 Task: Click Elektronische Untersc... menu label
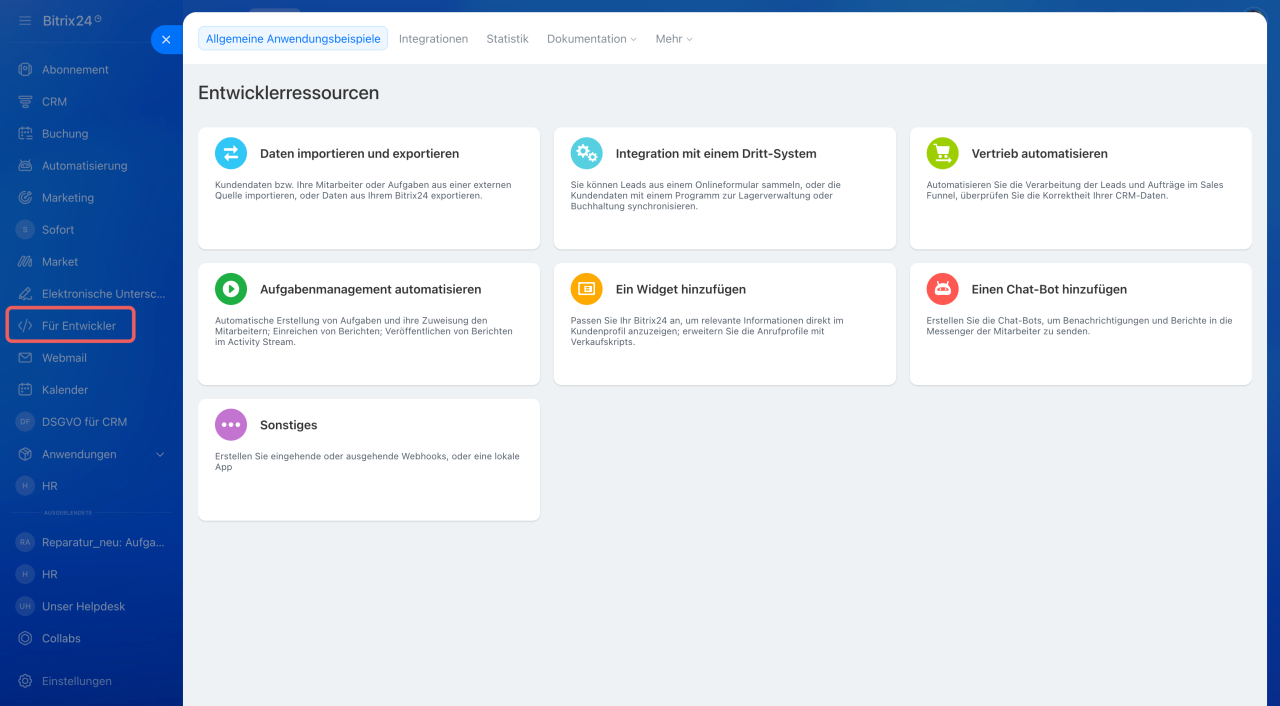[104, 294]
